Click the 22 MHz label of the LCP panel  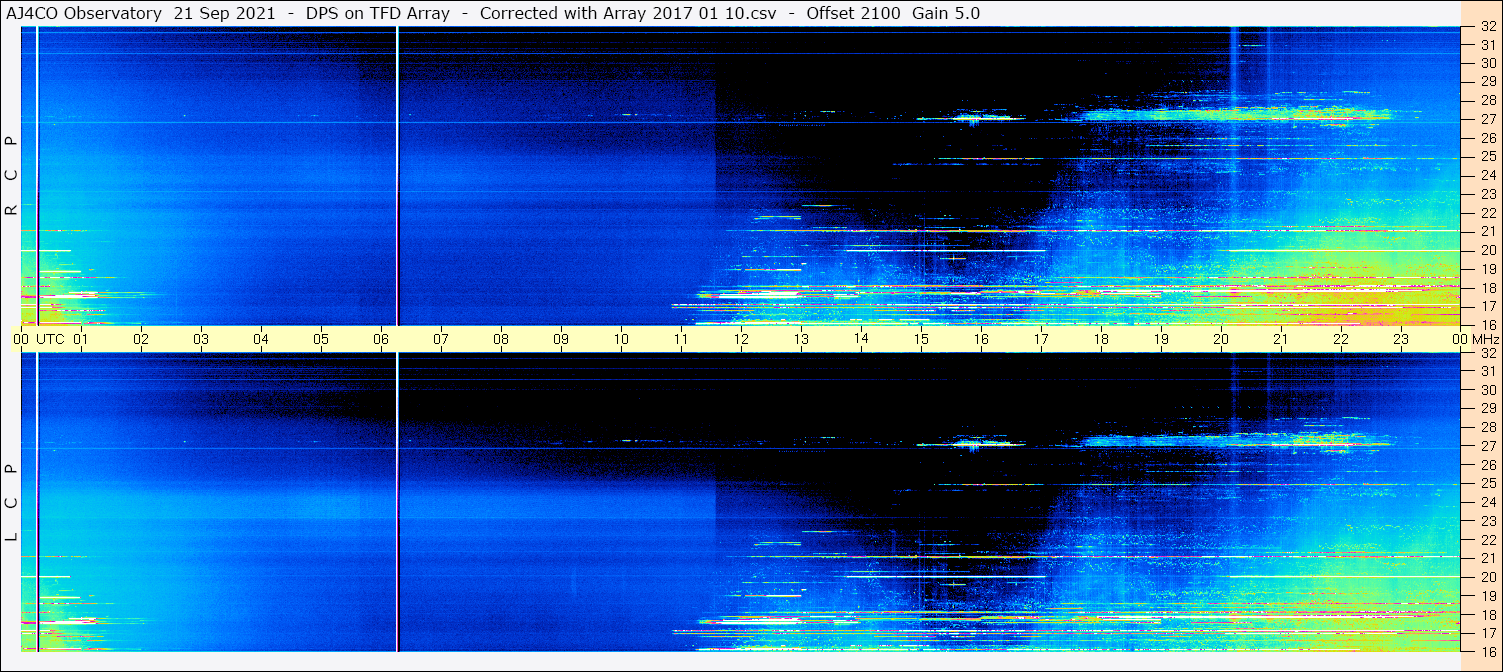(x=1487, y=540)
